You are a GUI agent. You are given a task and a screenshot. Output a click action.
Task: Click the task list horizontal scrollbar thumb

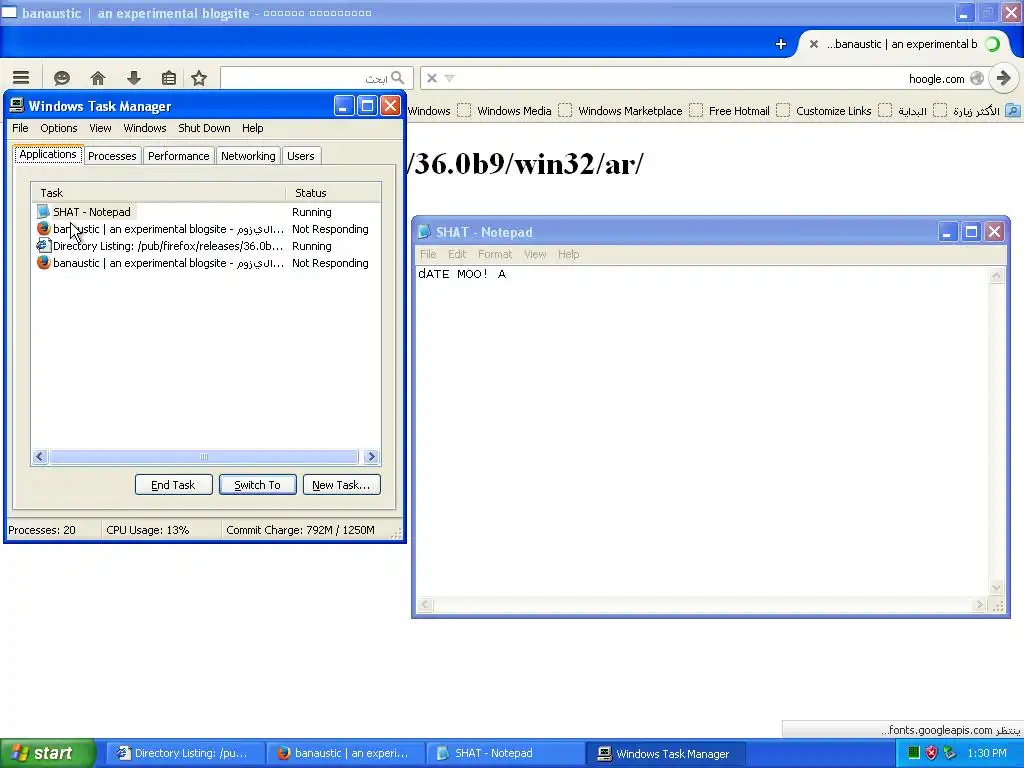(204, 456)
